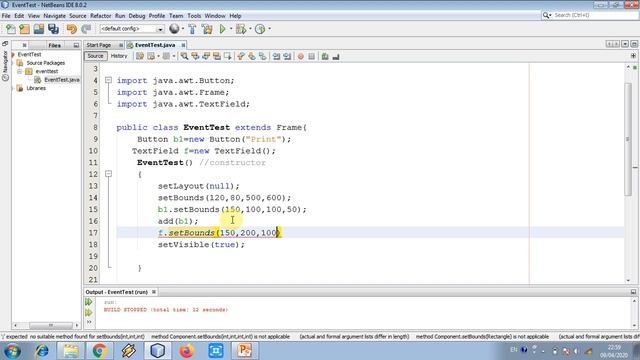
Task: Click the Redo arrow icon
Action: (x=86, y=29)
